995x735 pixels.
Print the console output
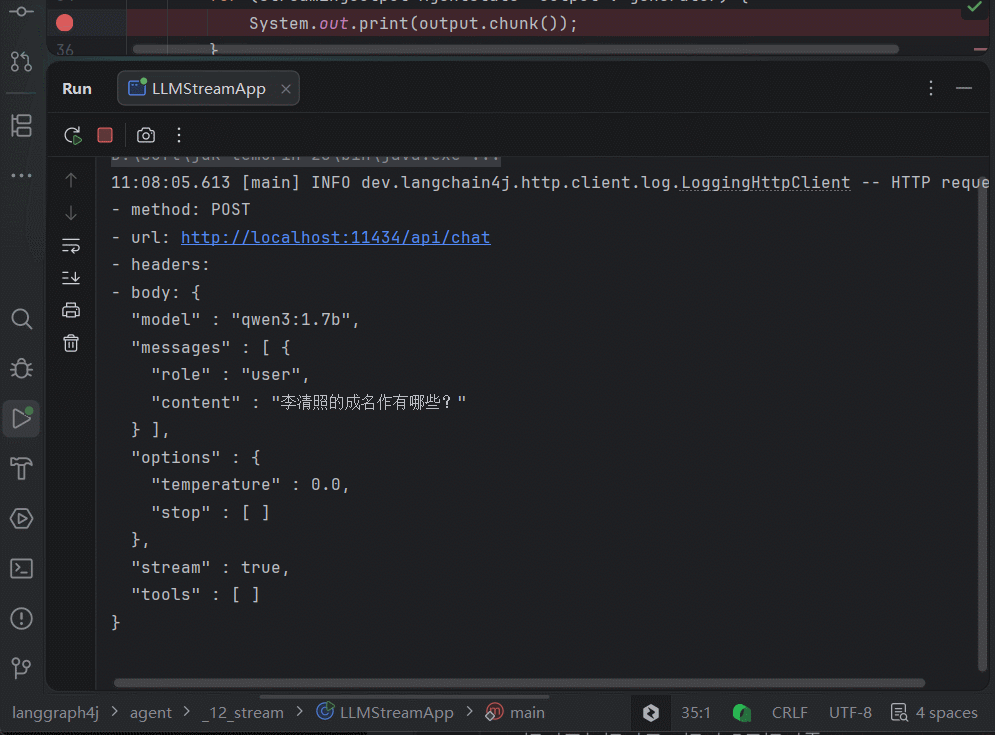[71, 310]
